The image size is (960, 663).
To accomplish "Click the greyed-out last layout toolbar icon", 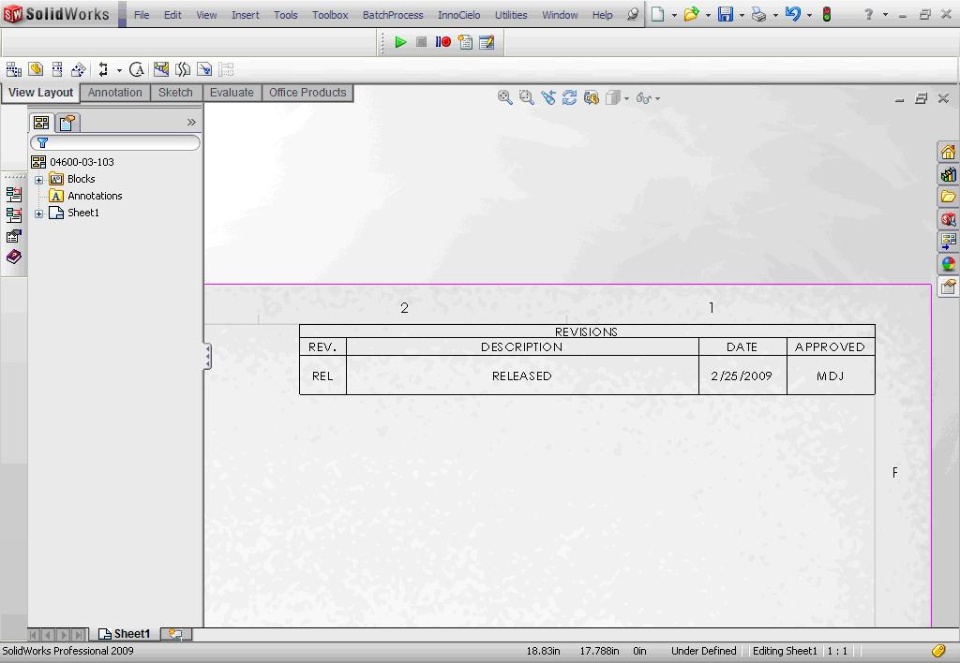I will coord(226,70).
